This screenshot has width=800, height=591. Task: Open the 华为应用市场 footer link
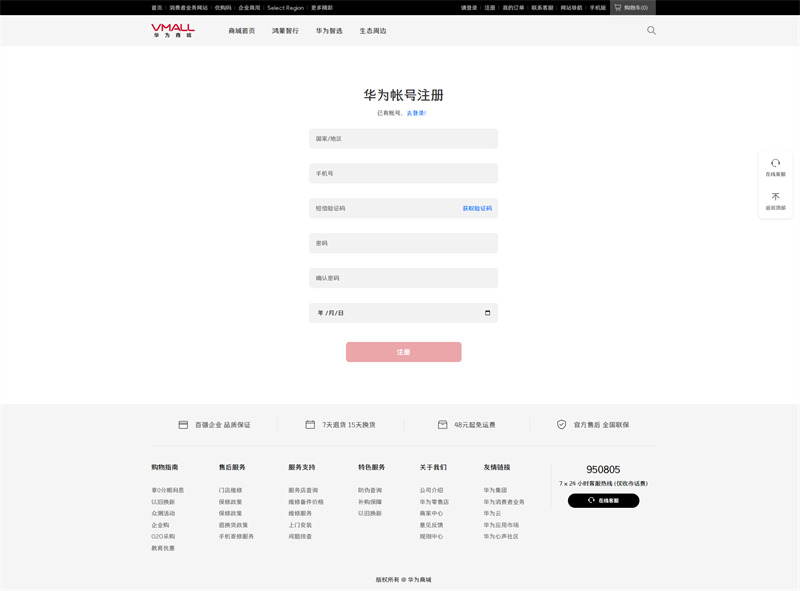(501, 525)
